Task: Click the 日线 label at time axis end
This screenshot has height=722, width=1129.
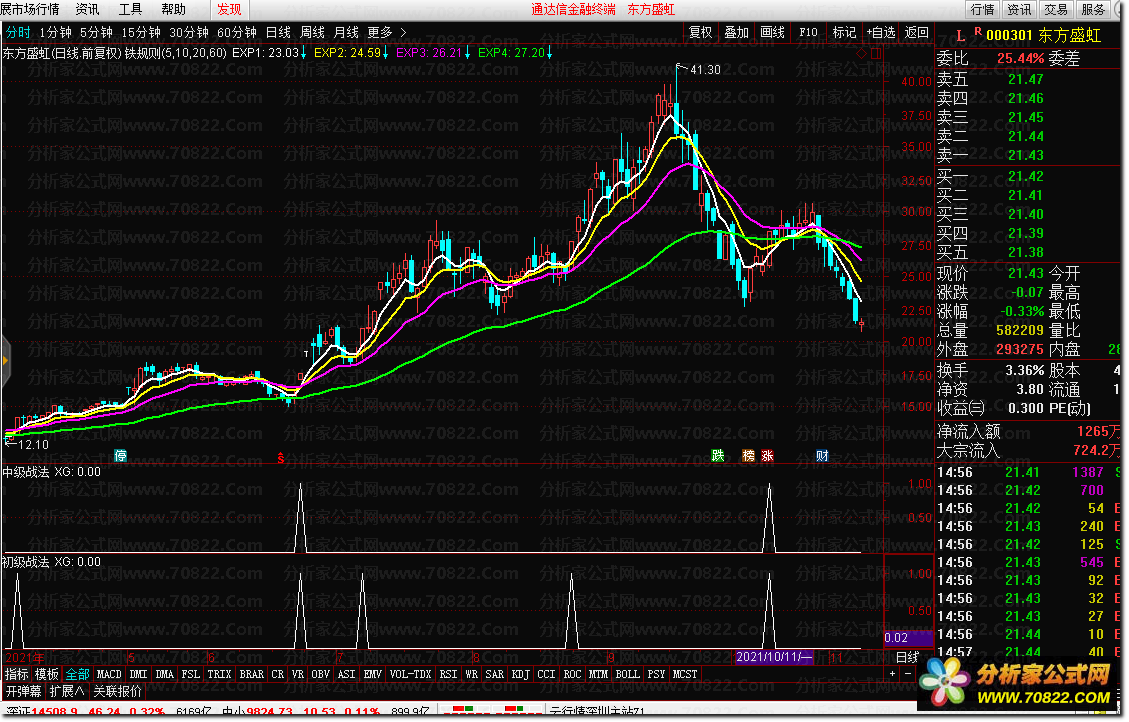Action: (x=907, y=657)
